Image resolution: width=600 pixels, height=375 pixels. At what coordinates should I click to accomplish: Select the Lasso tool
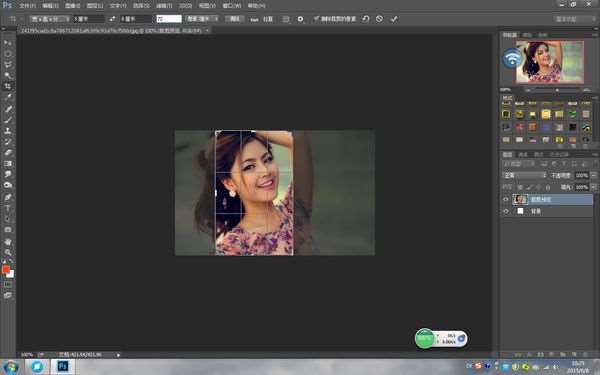(x=8, y=64)
